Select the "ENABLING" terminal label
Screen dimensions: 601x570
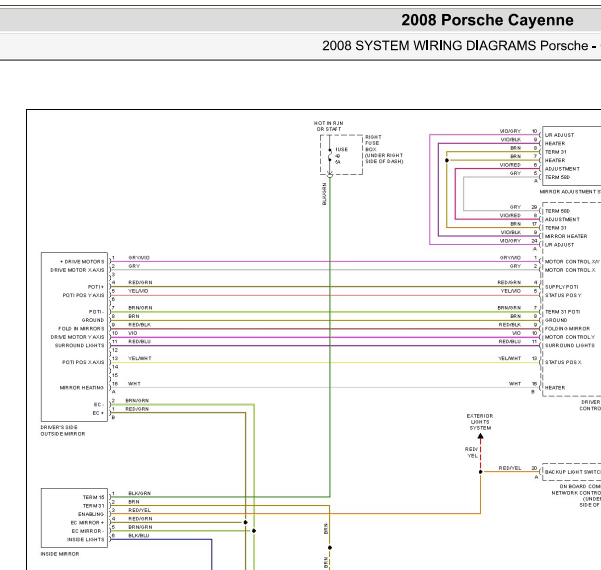[x=91, y=514]
